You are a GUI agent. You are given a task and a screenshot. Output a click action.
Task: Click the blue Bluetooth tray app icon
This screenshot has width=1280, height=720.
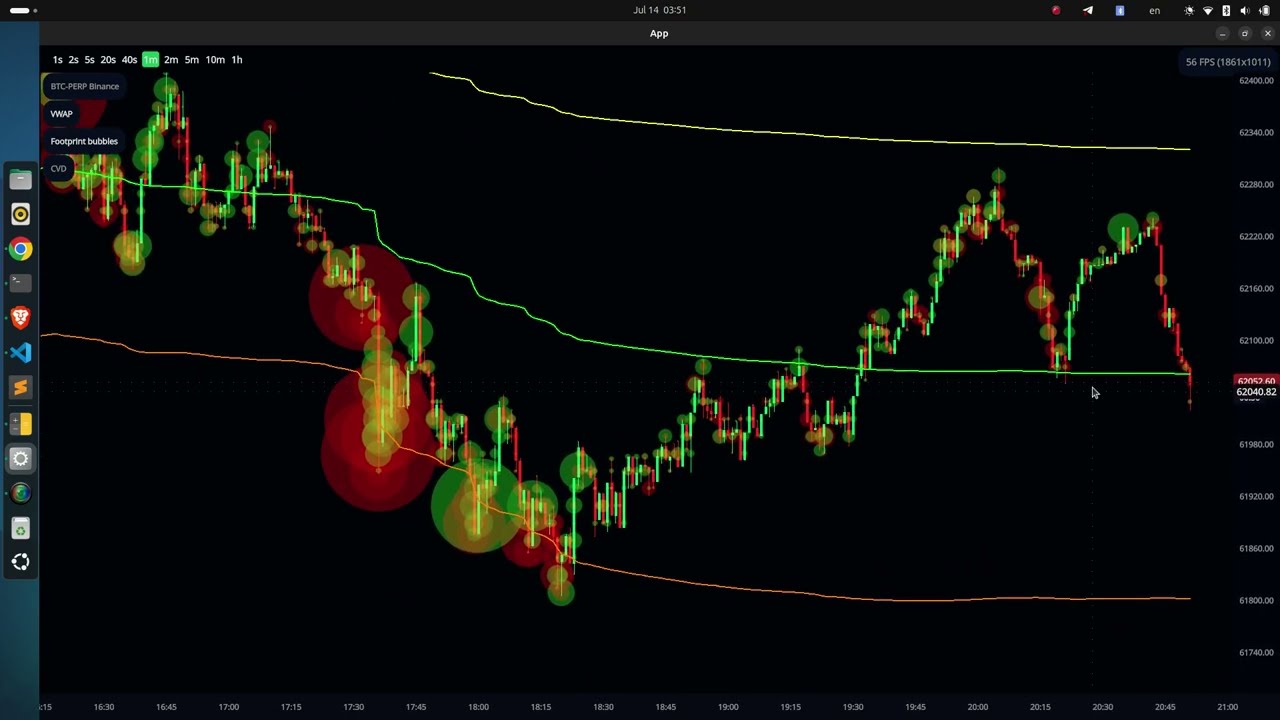pos(1120,10)
